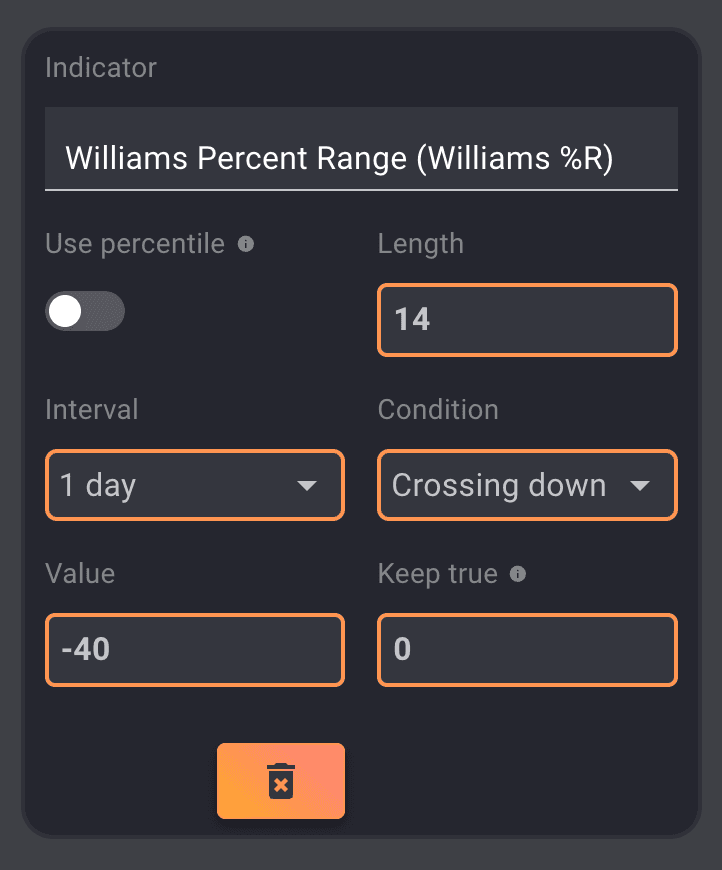This screenshot has width=722, height=870.
Task: Click the Use percentile label
Action: 135,244
